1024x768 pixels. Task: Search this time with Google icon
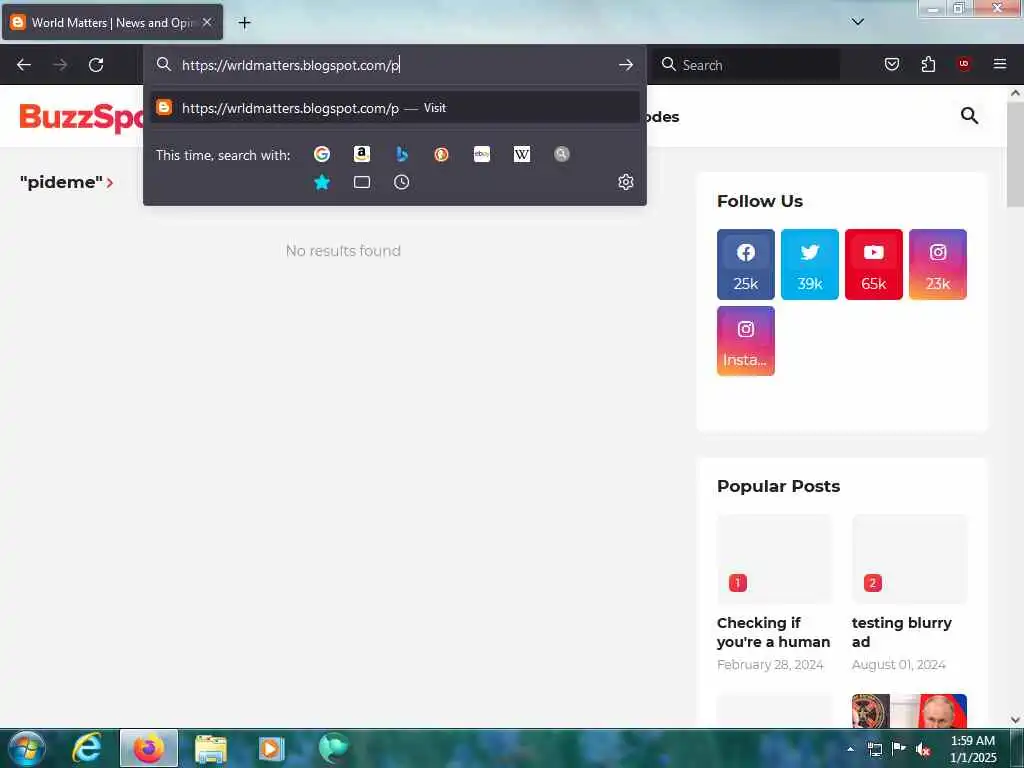[321, 154]
